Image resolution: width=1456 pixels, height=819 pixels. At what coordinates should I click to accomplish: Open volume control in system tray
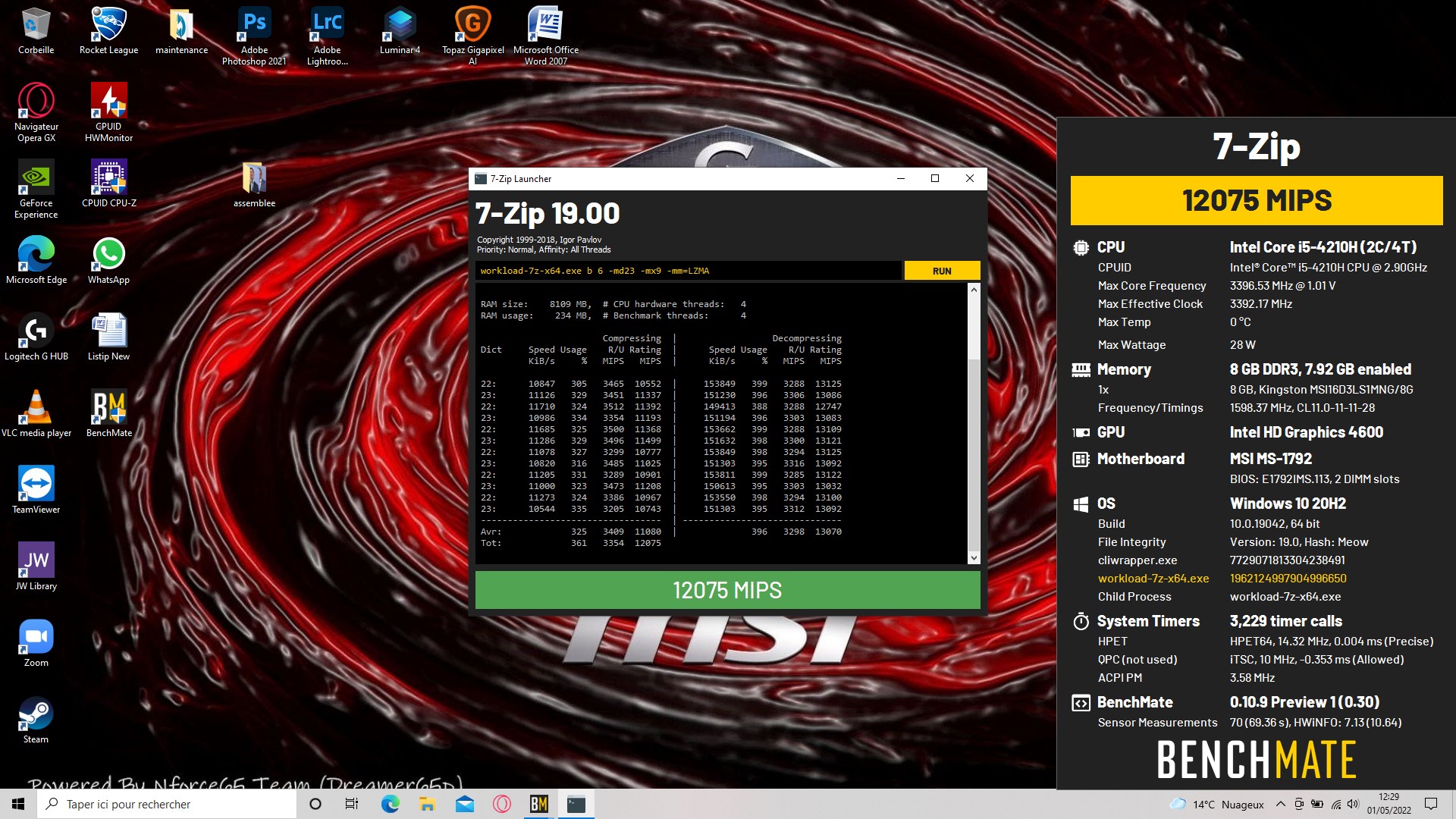tap(1354, 804)
